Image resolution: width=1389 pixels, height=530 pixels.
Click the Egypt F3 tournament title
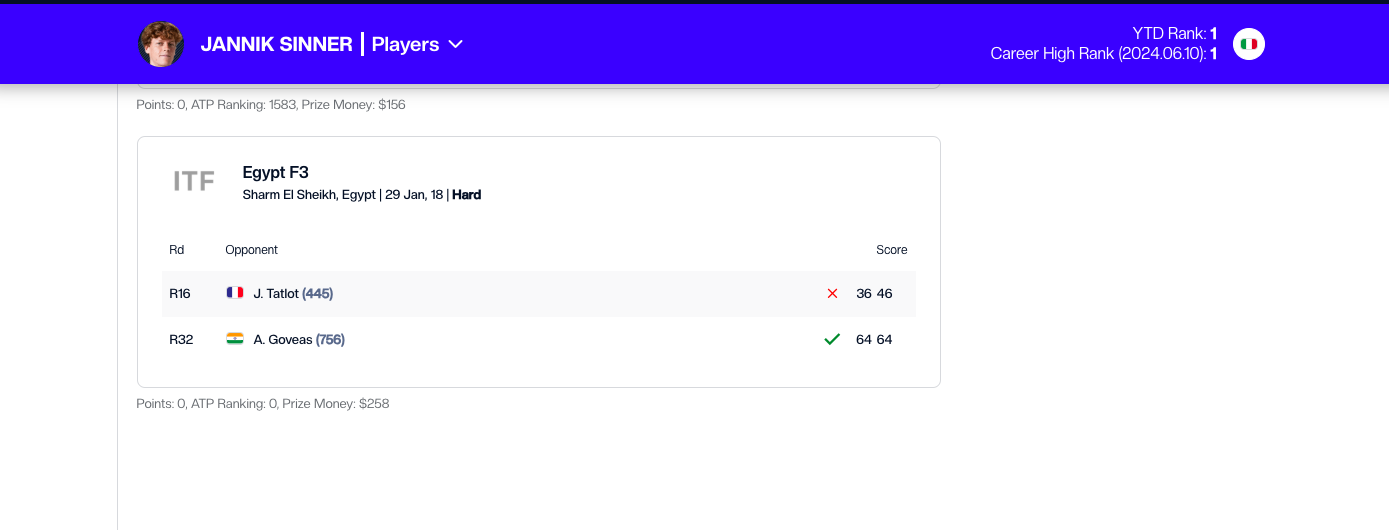[275, 172]
